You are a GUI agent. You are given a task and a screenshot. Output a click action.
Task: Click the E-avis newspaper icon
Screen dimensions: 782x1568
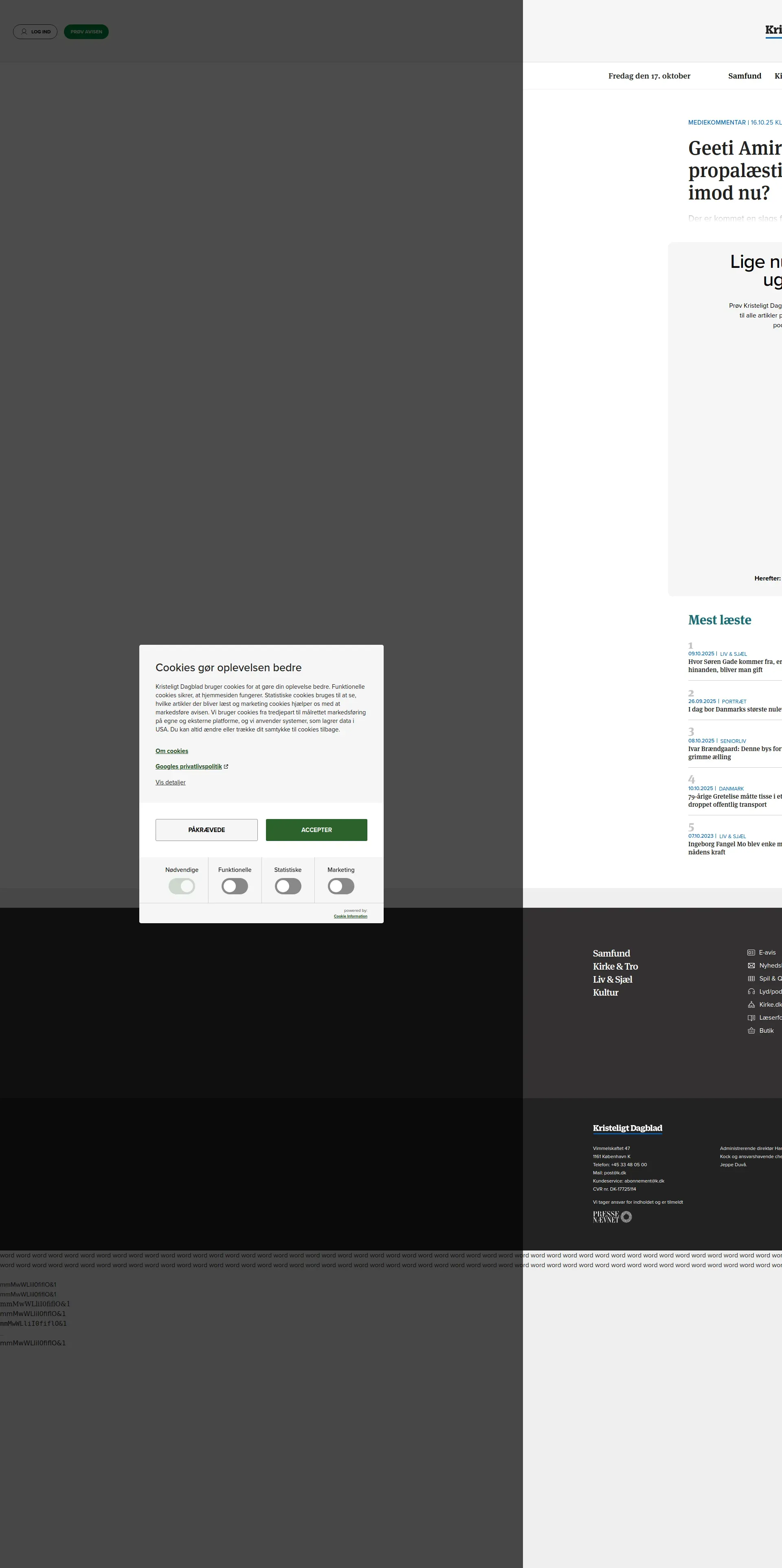tap(751, 953)
